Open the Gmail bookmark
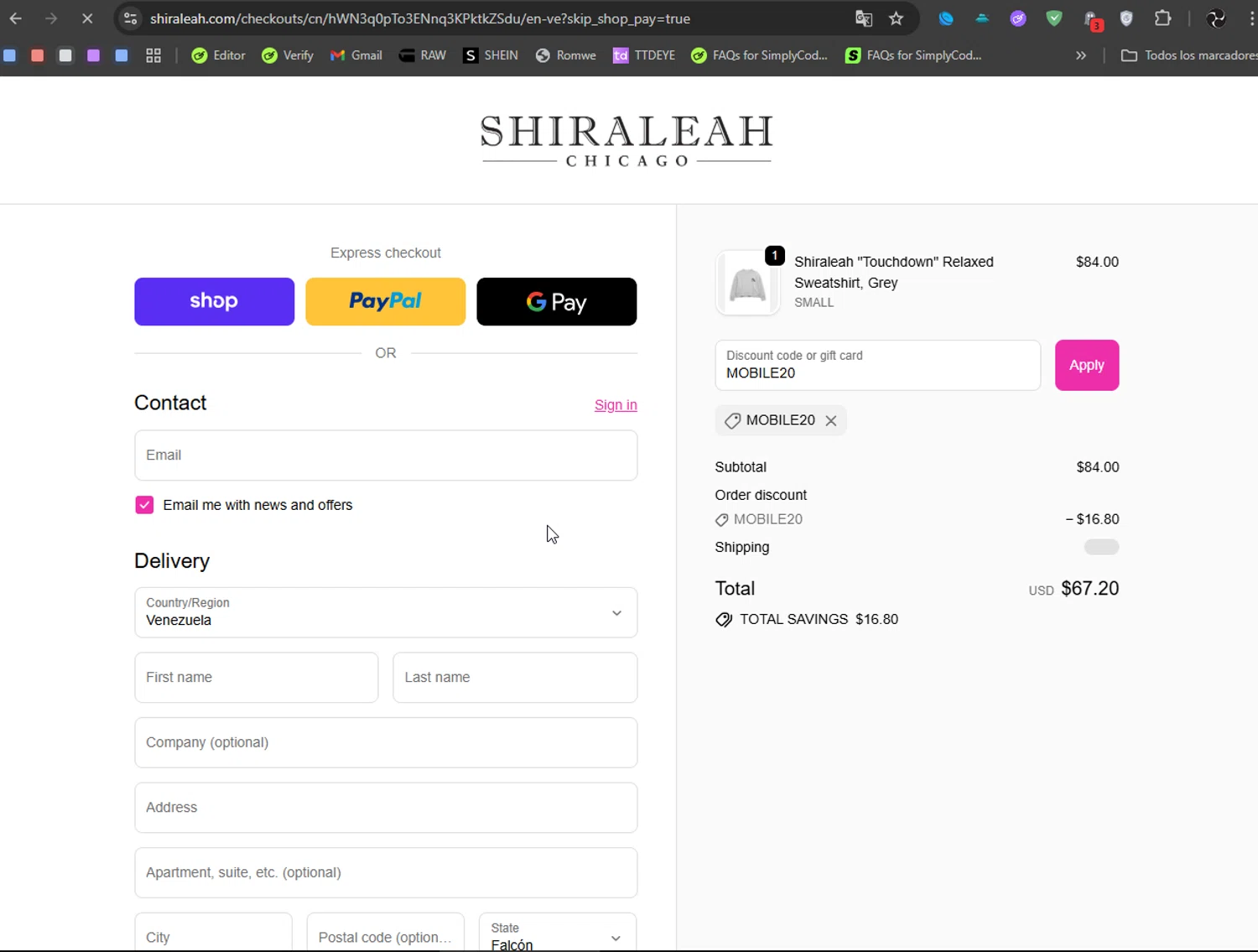This screenshot has height=952, width=1258. (x=356, y=55)
